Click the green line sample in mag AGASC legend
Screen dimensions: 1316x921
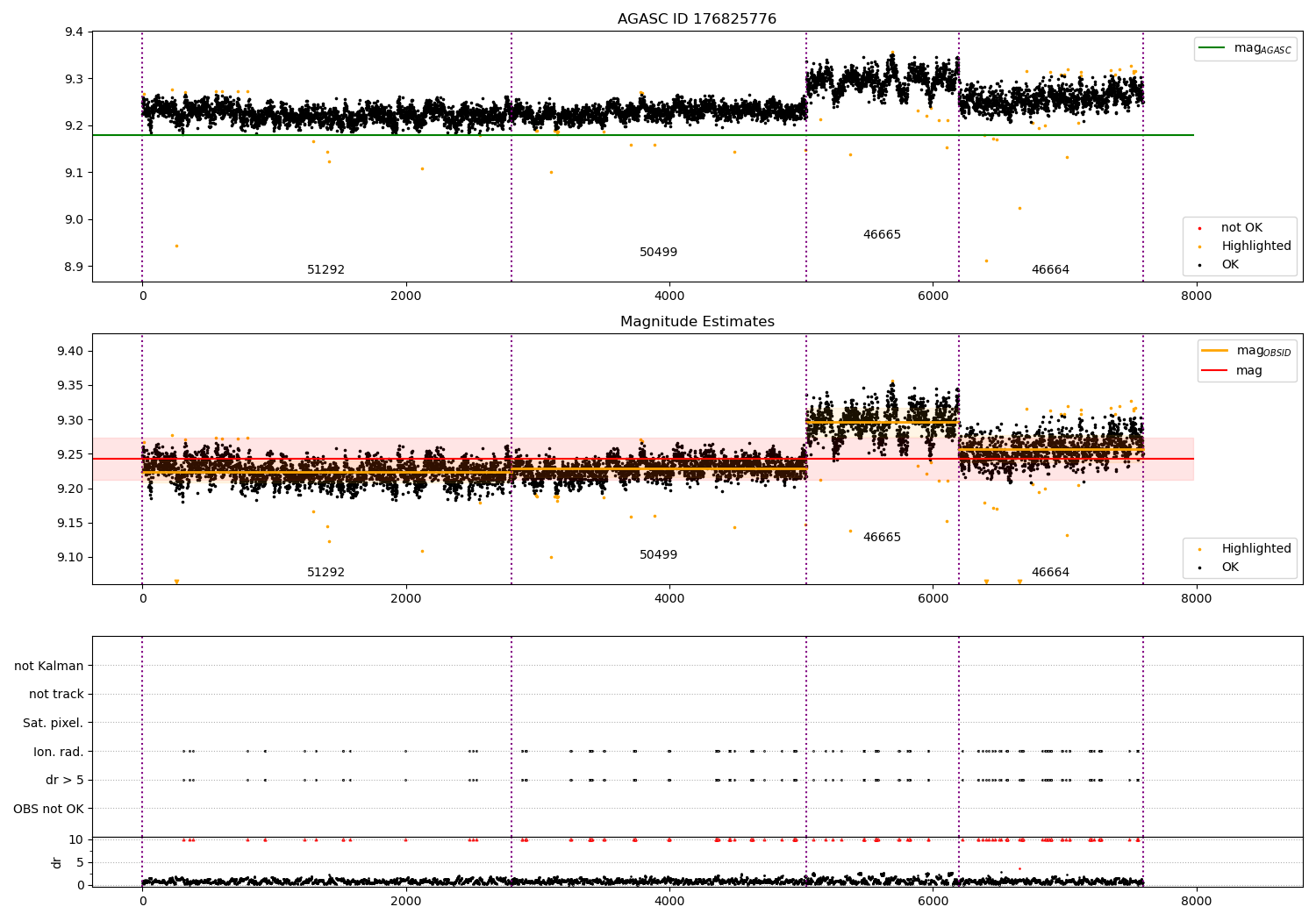click(1212, 48)
